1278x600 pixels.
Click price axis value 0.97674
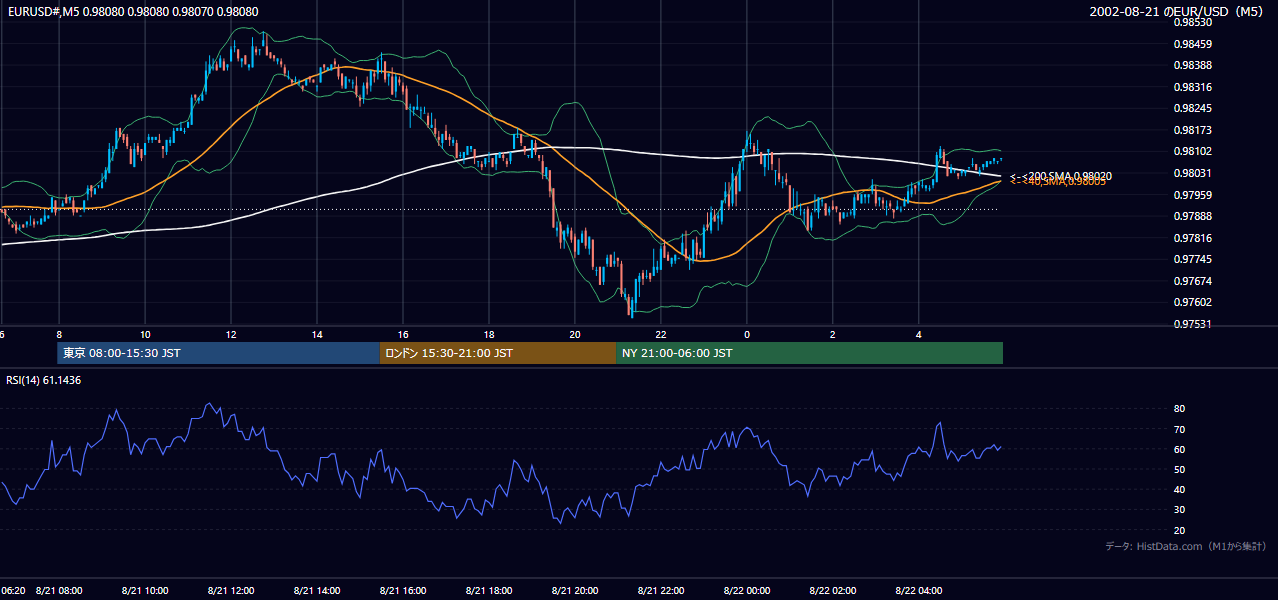tap(1192, 281)
